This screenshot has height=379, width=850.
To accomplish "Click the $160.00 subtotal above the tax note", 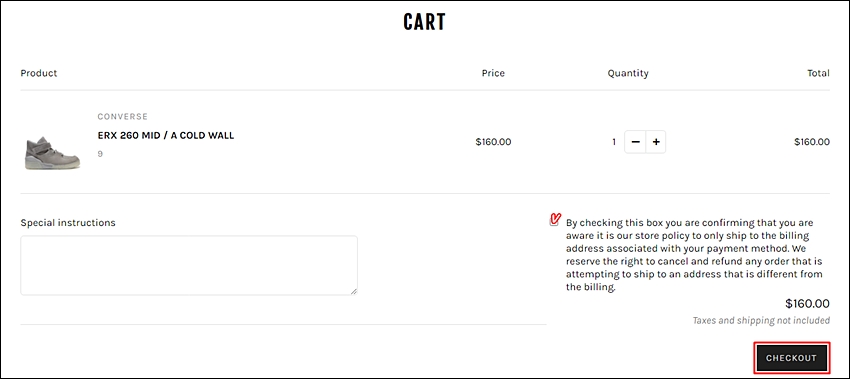I will [807, 304].
